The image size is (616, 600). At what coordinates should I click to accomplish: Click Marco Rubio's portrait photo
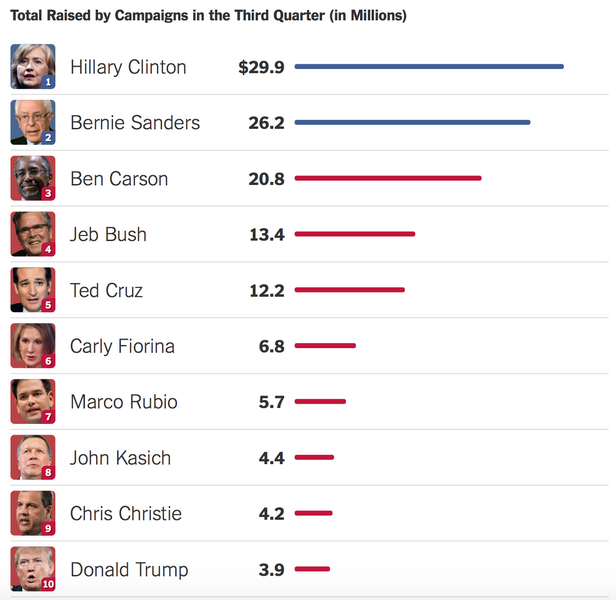(32, 402)
